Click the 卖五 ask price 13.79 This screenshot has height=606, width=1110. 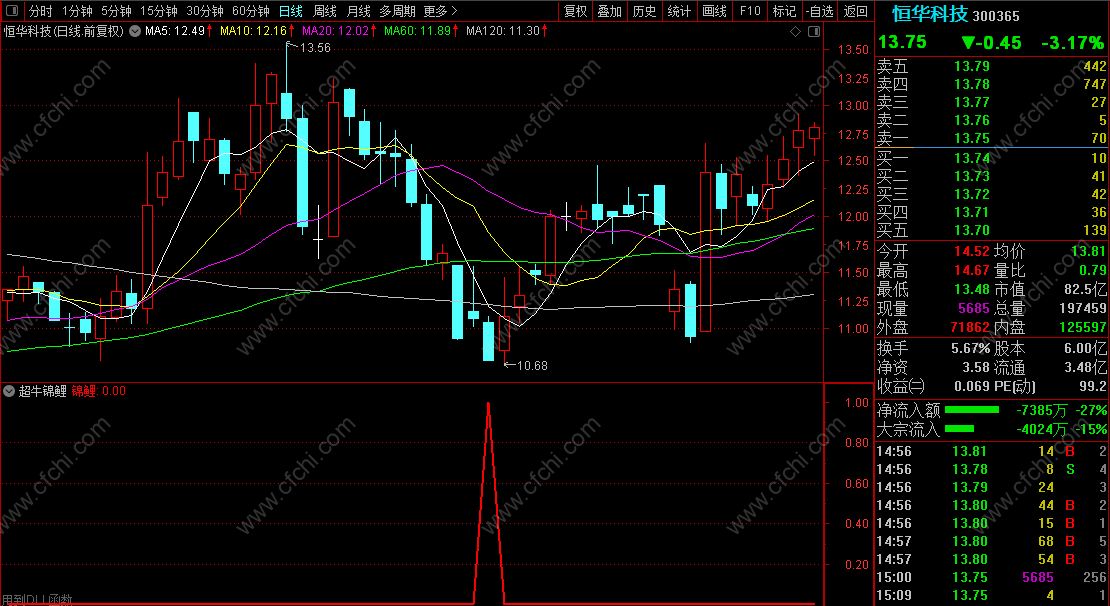coord(972,67)
